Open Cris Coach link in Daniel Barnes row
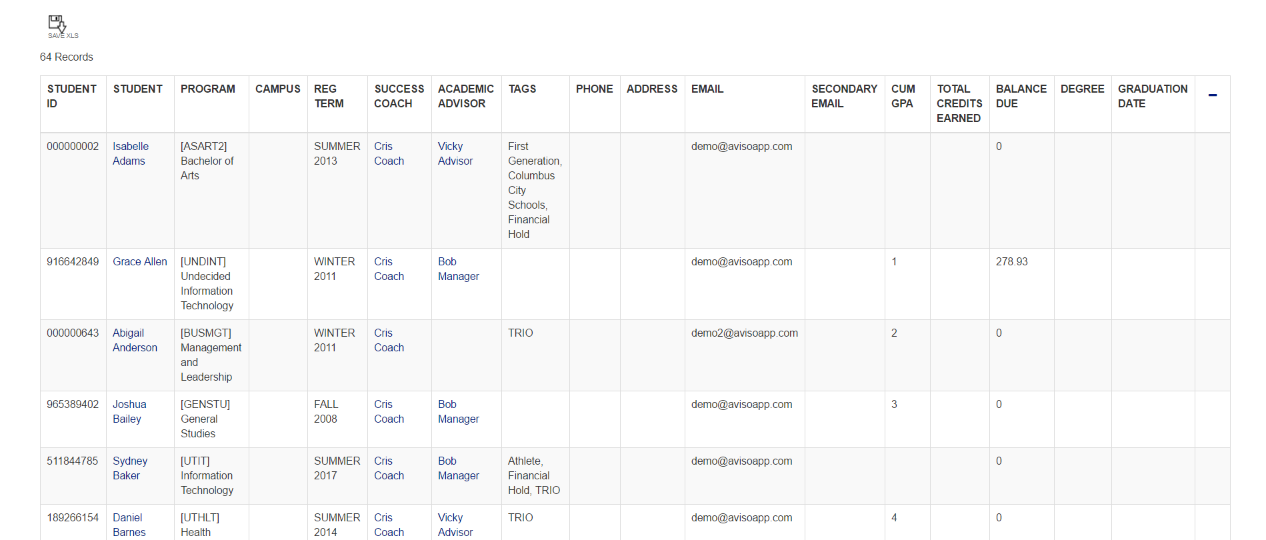Screen dimensions: 1266x540 point(389,525)
